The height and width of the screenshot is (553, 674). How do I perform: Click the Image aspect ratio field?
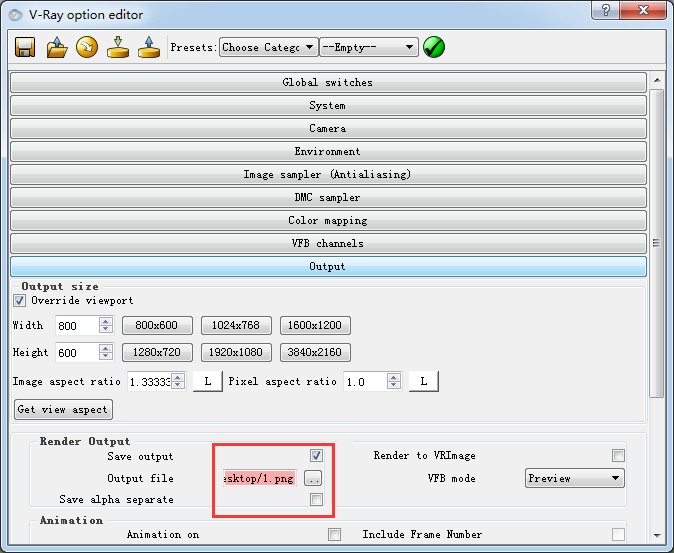149,382
